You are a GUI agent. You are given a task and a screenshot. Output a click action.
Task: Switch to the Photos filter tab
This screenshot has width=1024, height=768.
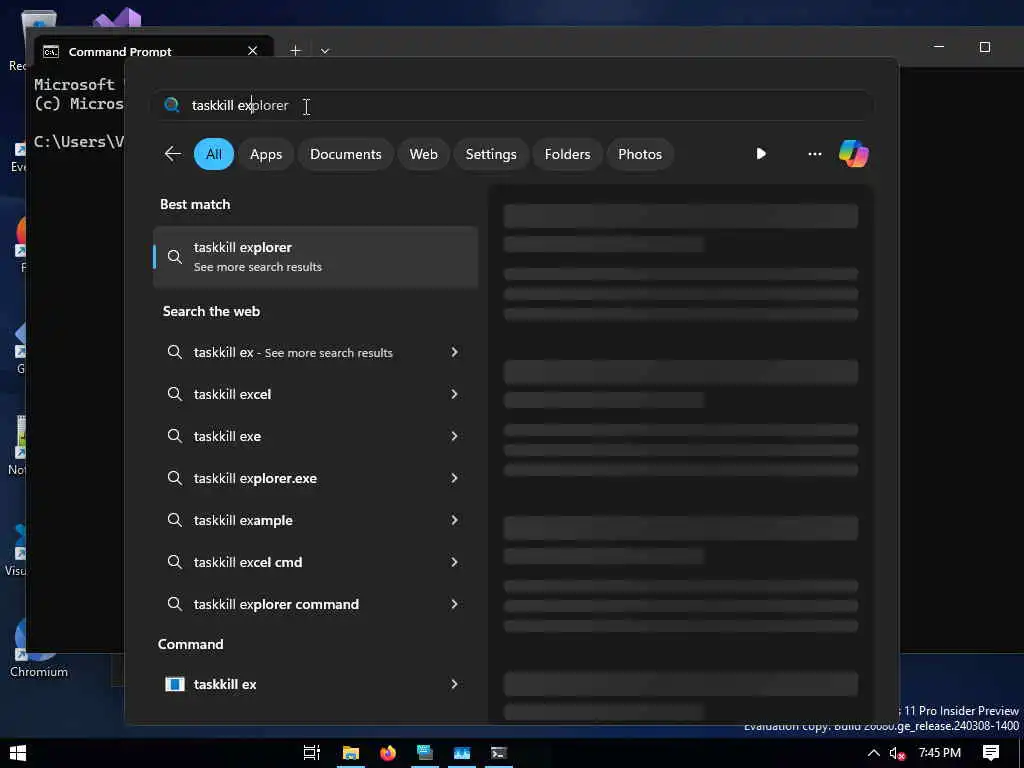(x=640, y=154)
